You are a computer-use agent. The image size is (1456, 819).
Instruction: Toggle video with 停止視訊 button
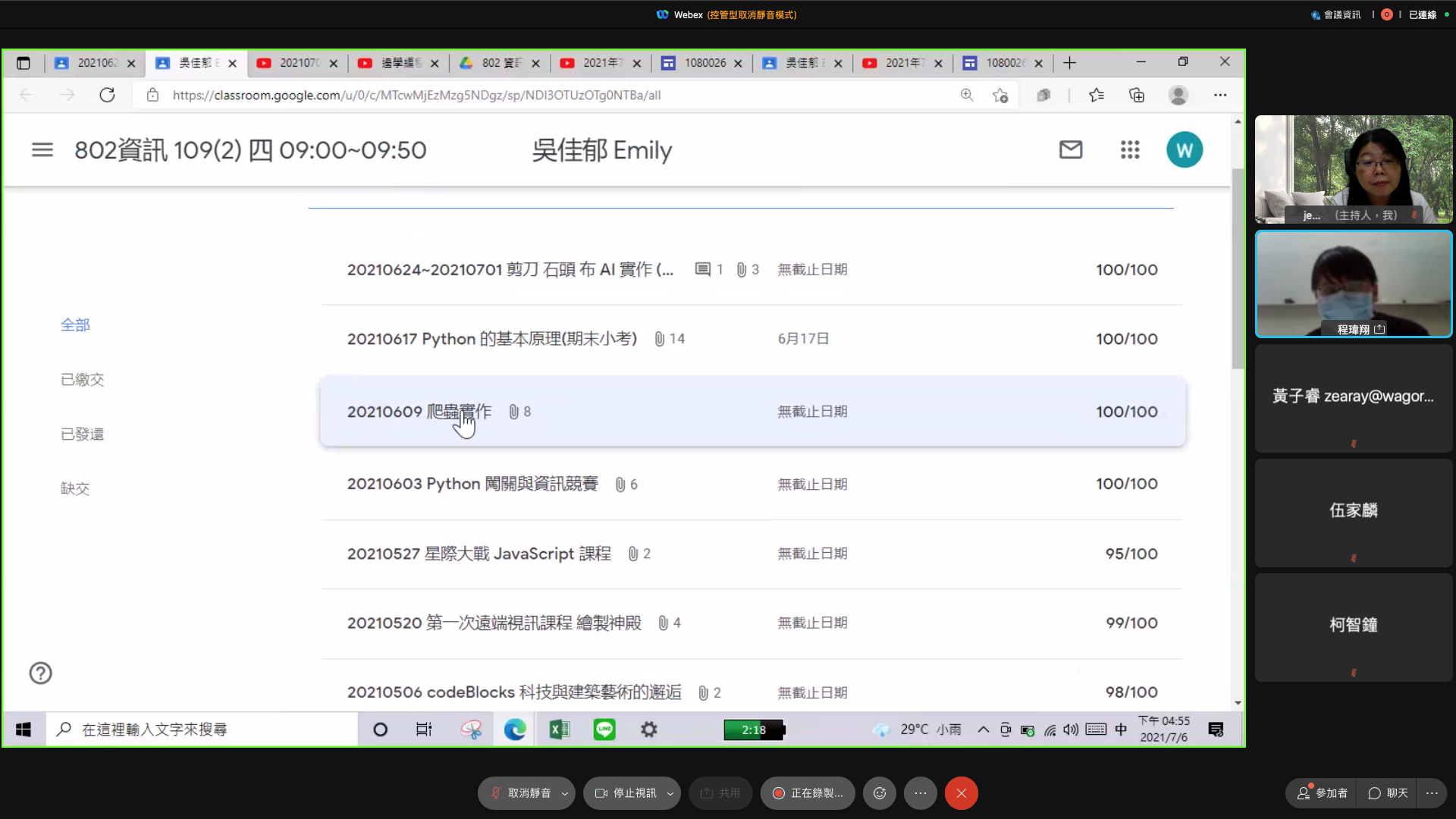coord(626,793)
